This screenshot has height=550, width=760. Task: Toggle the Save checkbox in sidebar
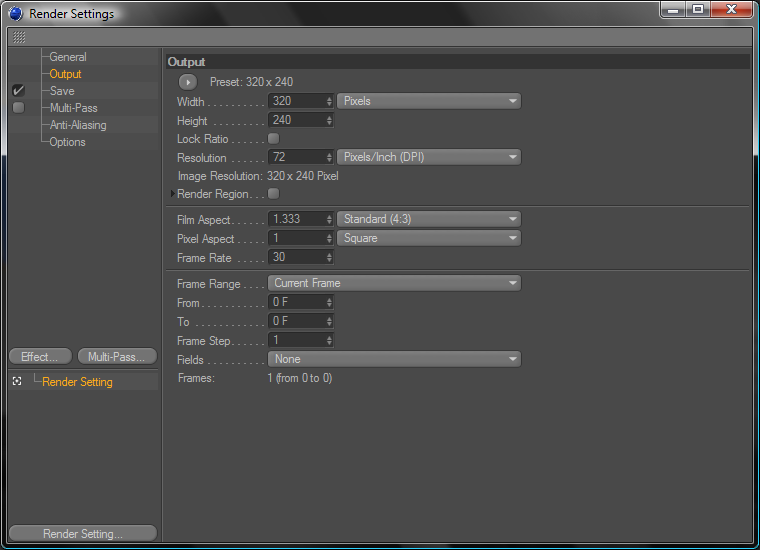(18, 91)
